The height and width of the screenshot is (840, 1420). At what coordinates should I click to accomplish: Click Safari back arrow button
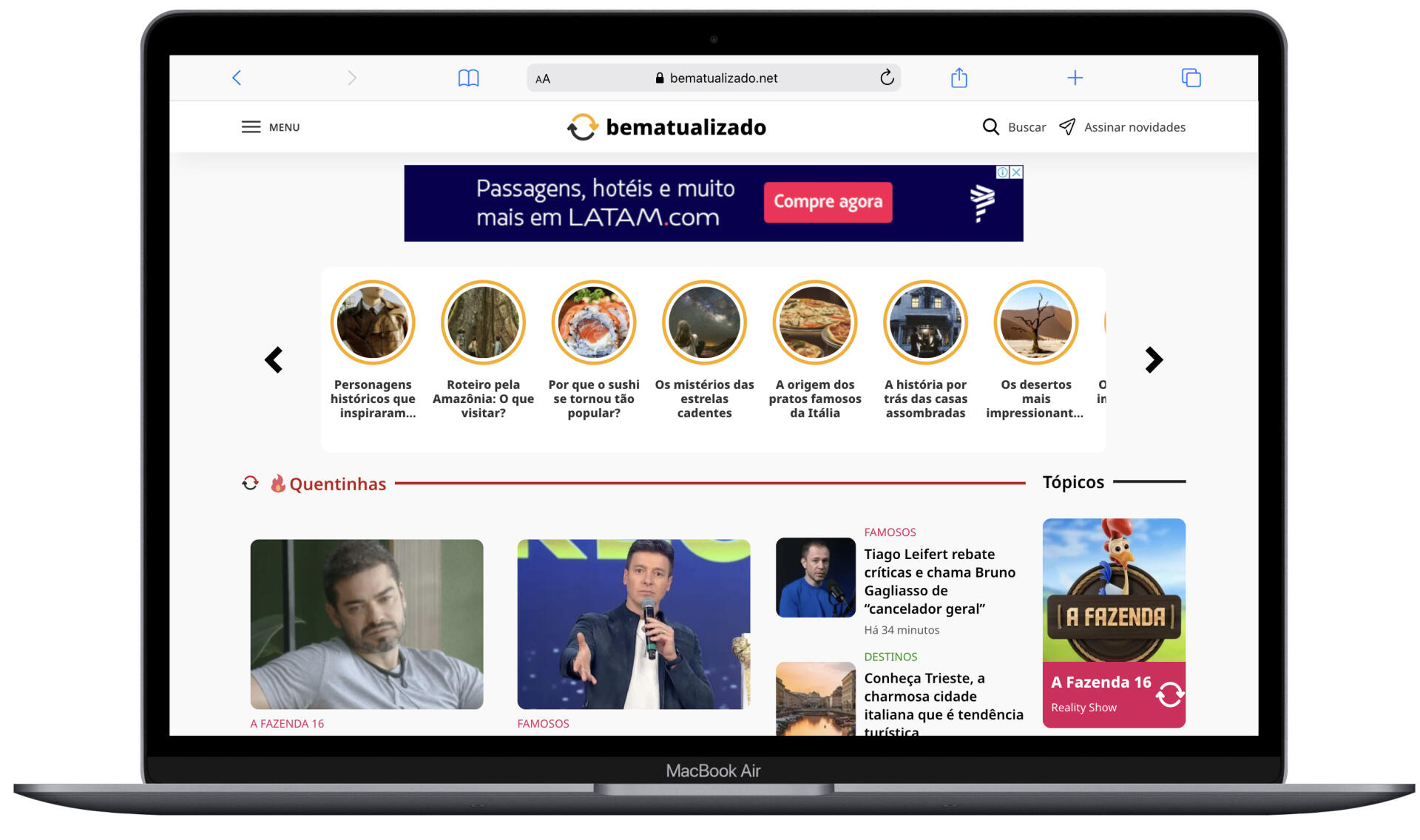237,78
